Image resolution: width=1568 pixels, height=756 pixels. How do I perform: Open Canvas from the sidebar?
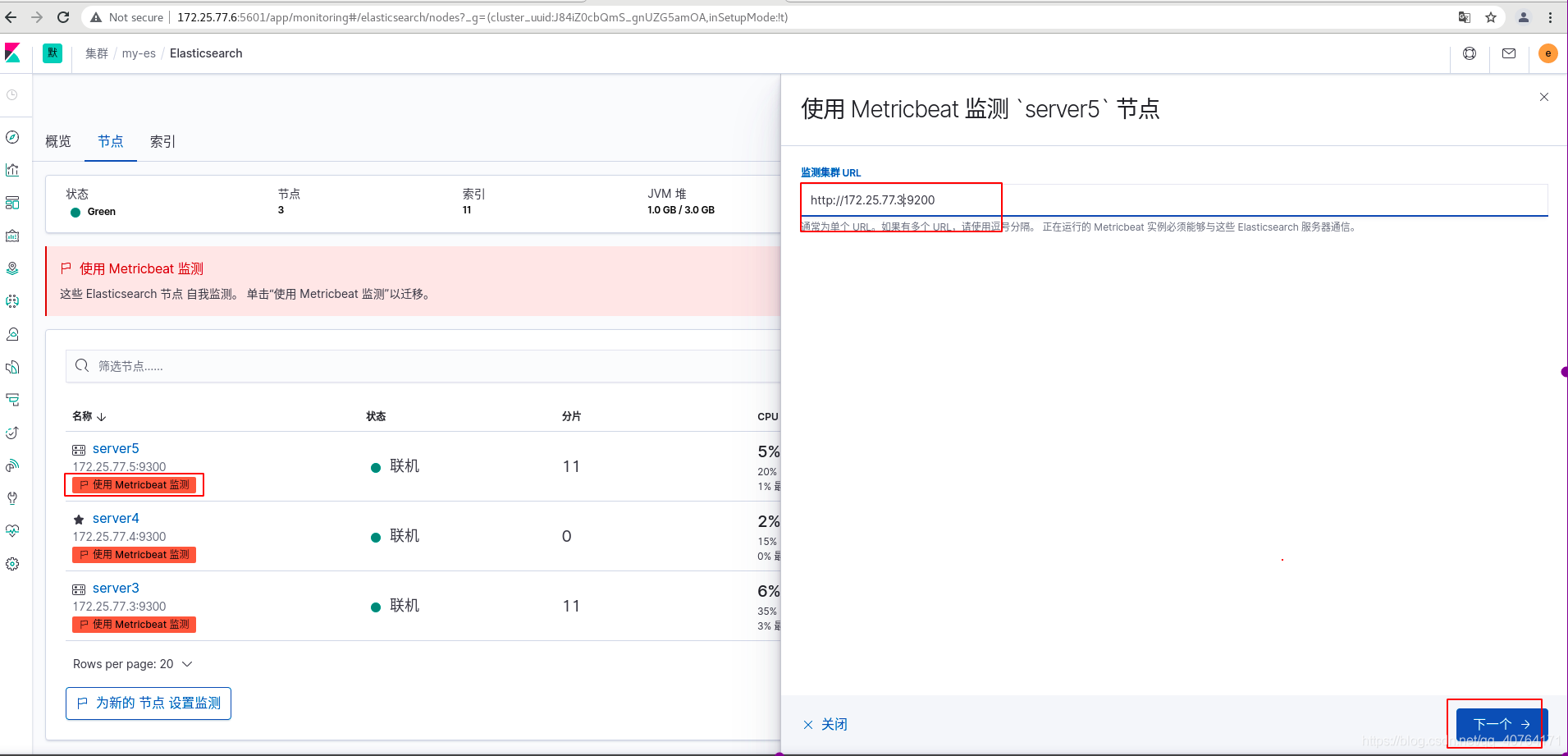tap(12, 236)
